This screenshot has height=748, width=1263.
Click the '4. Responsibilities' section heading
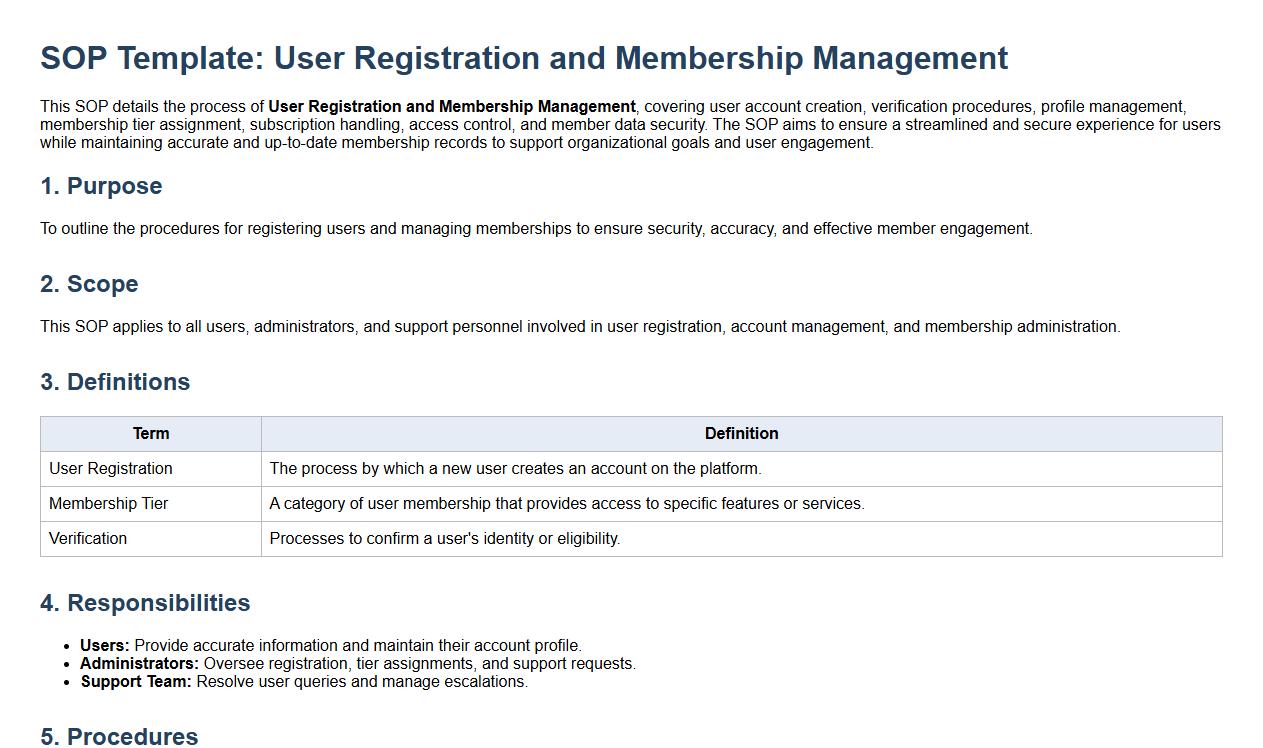145,603
